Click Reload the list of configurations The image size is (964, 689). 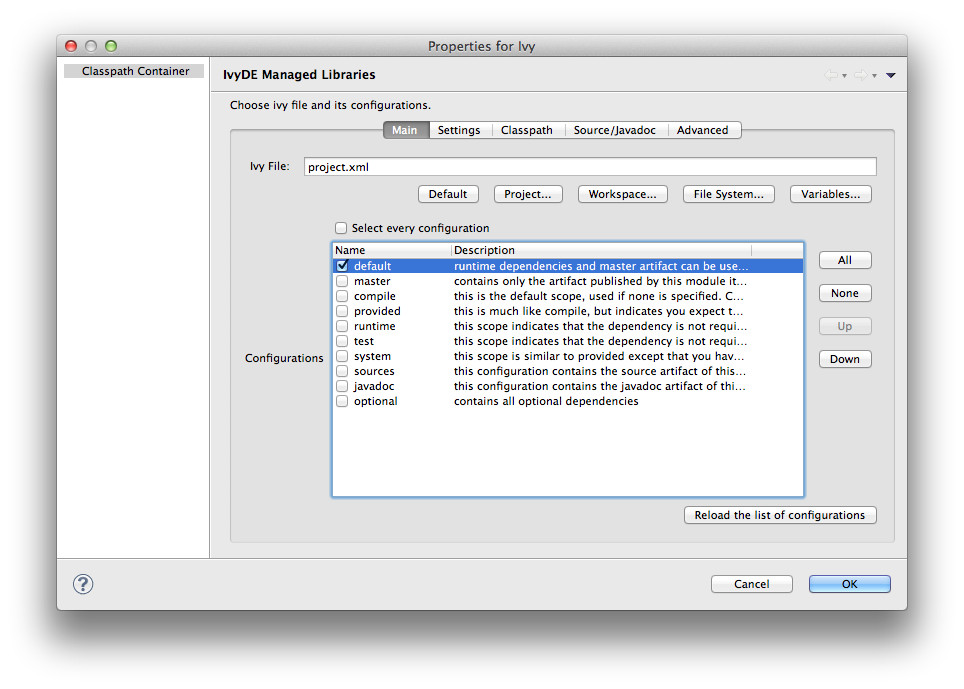[779, 515]
